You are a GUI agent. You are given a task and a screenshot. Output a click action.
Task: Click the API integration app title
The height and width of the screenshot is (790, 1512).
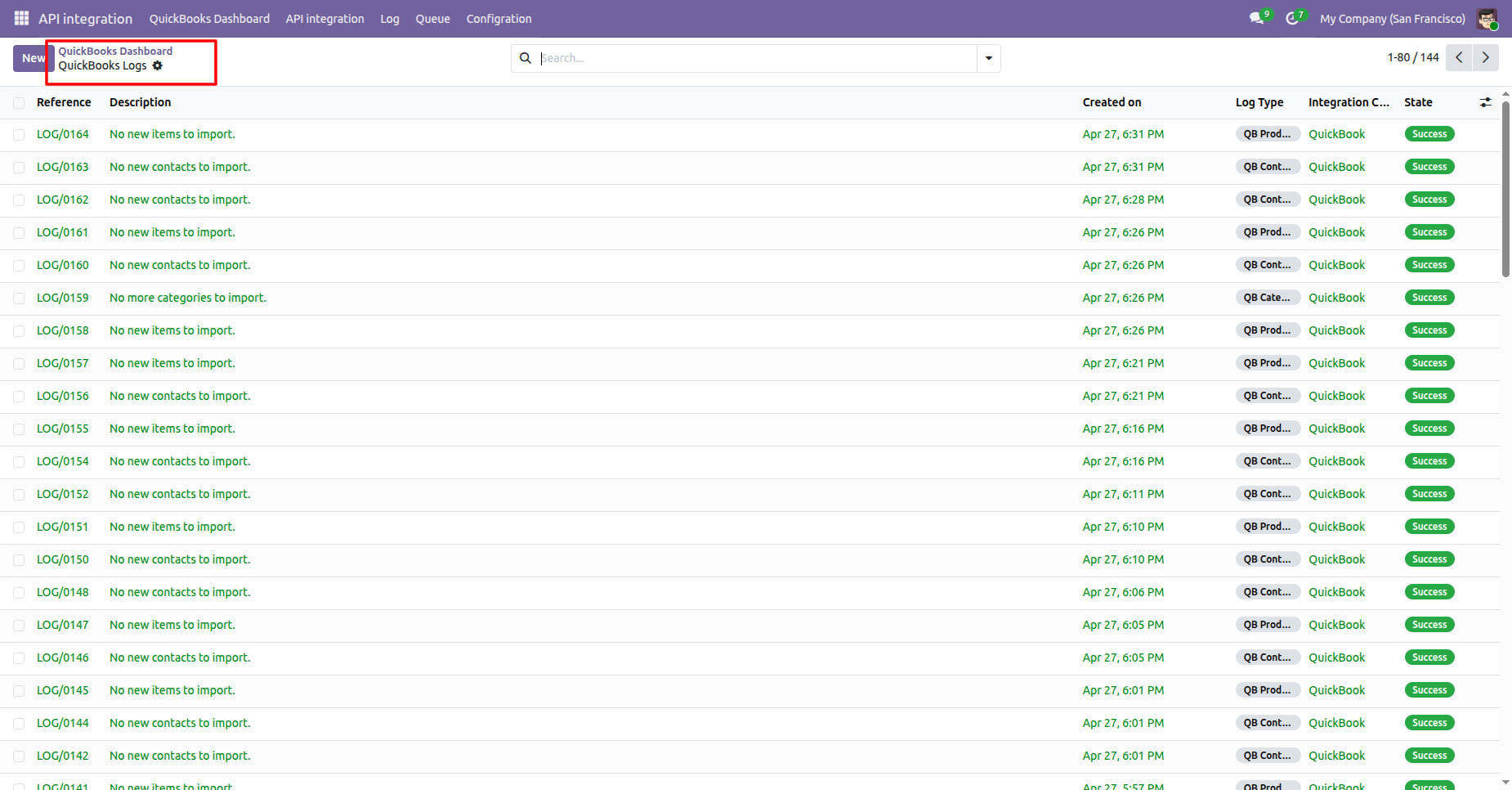coord(85,18)
